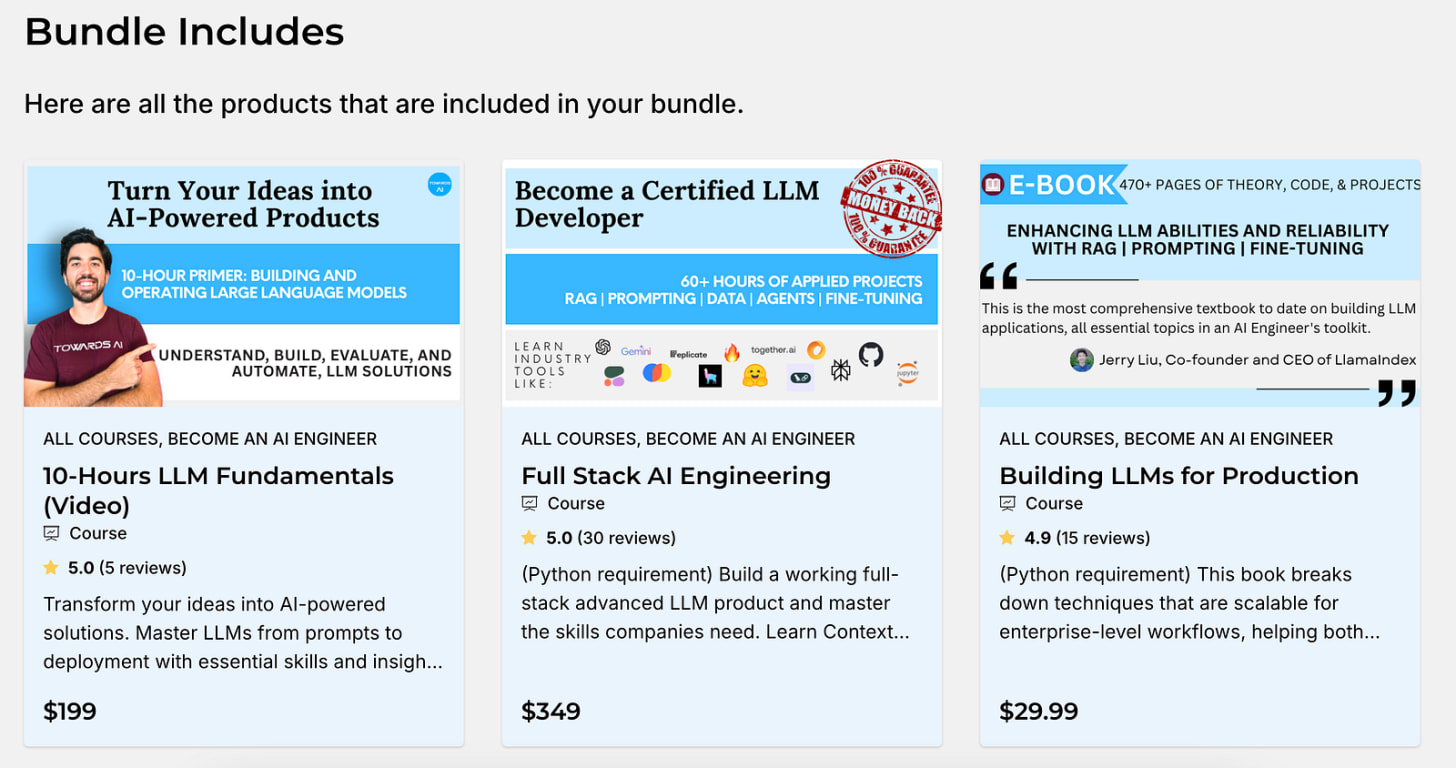
Task: Click the 10-Hour Primer blue banner text
Action: pos(264,284)
